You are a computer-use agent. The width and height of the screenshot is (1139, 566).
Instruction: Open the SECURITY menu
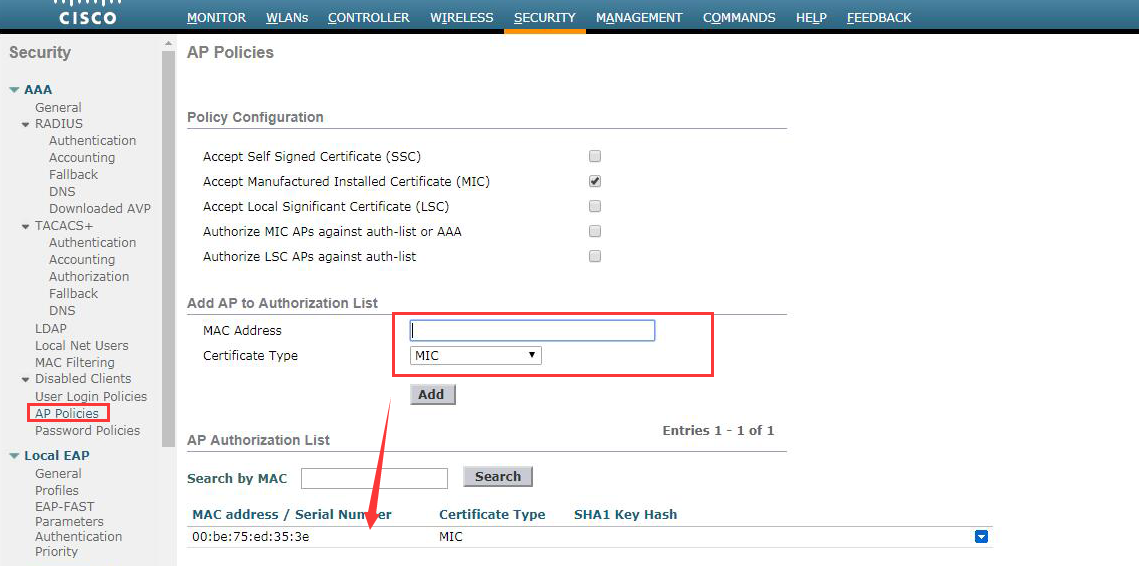(x=545, y=17)
